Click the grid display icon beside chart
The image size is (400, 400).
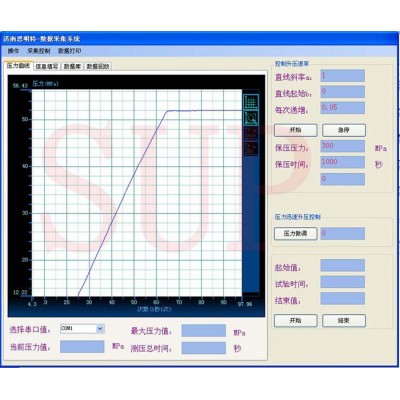coord(251,102)
